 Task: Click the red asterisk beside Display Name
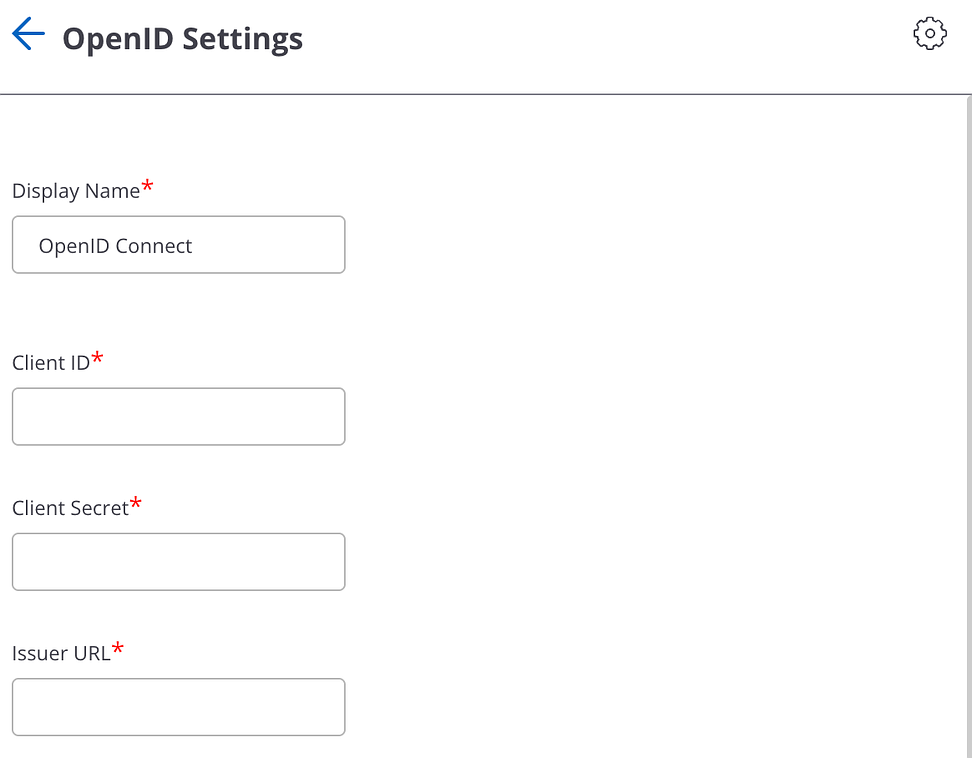(148, 186)
